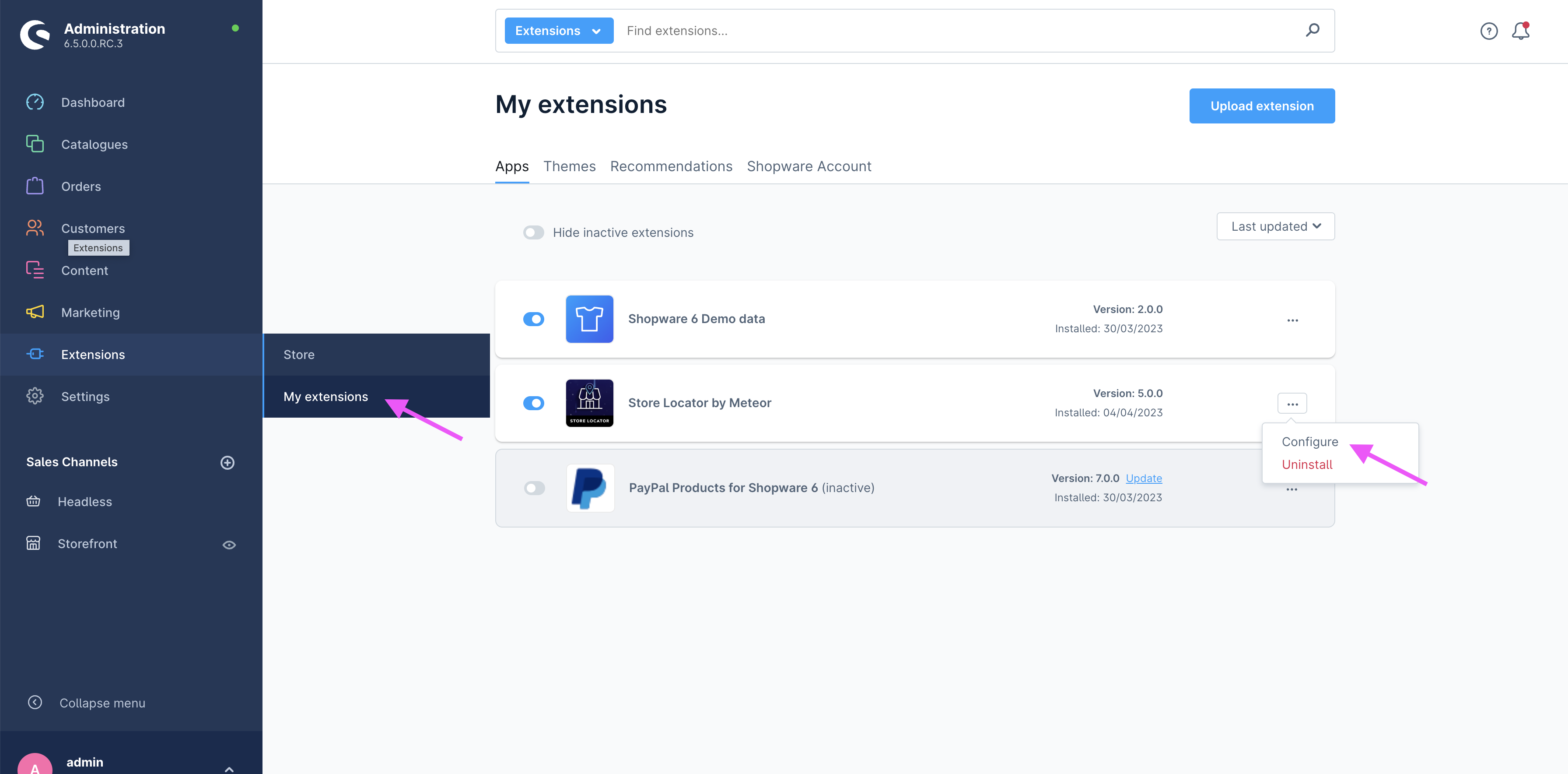Expand the Extensions search filter dropdown
Image resolution: width=1568 pixels, height=774 pixels.
[558, 31]
